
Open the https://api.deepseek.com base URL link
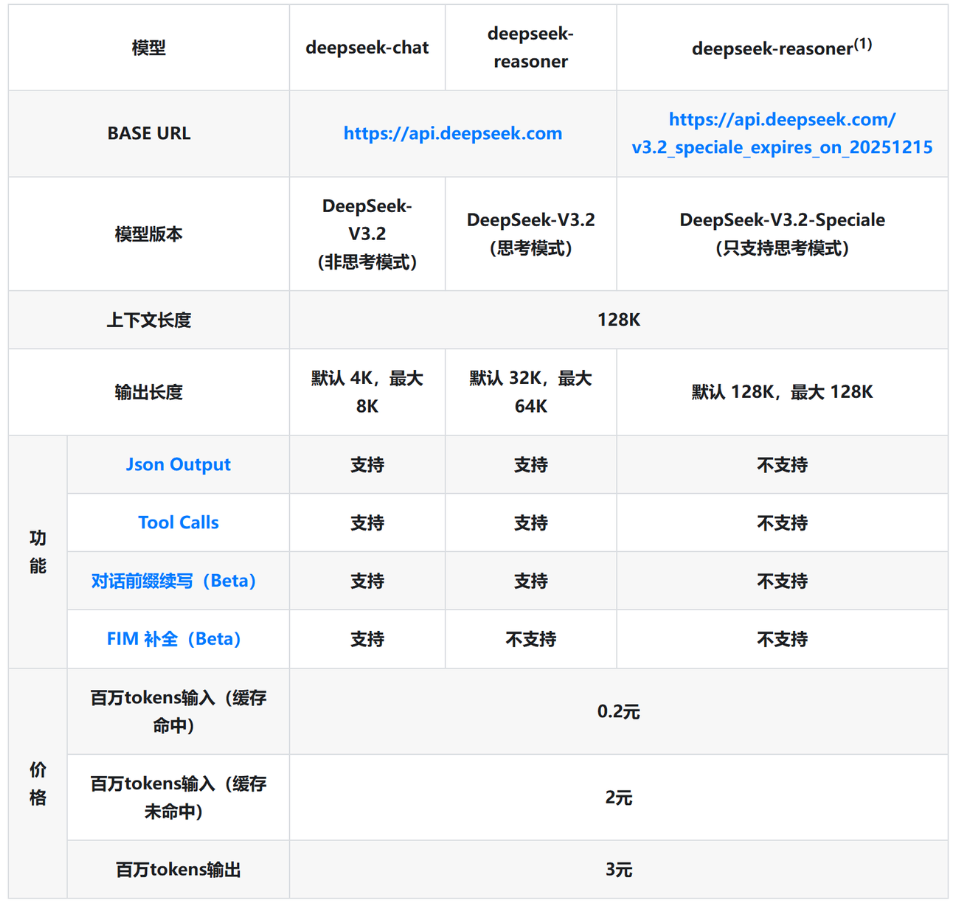tap(453, 133)
